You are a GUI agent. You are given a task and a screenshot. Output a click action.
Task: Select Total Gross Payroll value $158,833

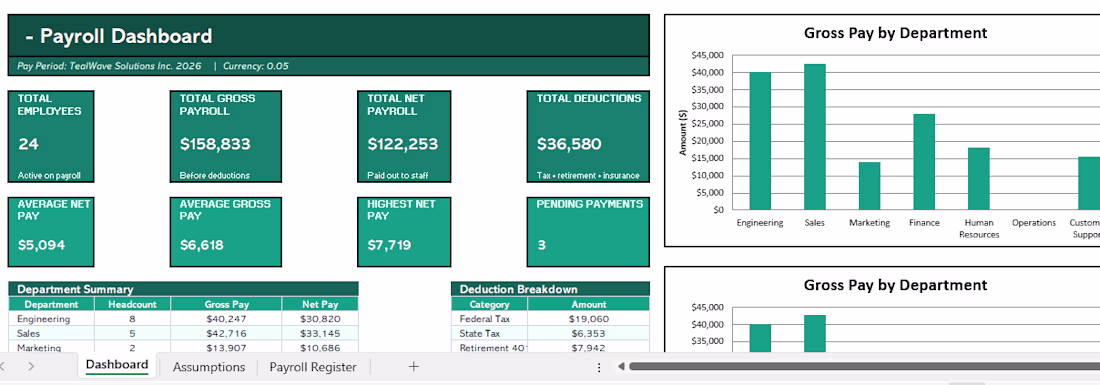(215, 144)
